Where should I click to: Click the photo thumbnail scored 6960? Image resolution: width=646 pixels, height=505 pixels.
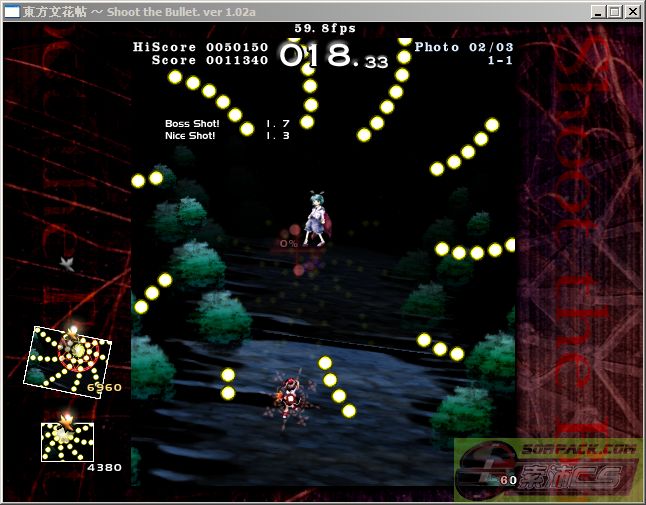pyautogui.click(x=67, y=362)
